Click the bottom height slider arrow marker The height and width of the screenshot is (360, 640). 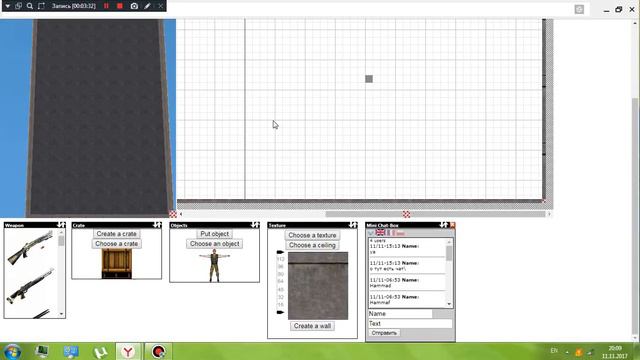(280, 312)
